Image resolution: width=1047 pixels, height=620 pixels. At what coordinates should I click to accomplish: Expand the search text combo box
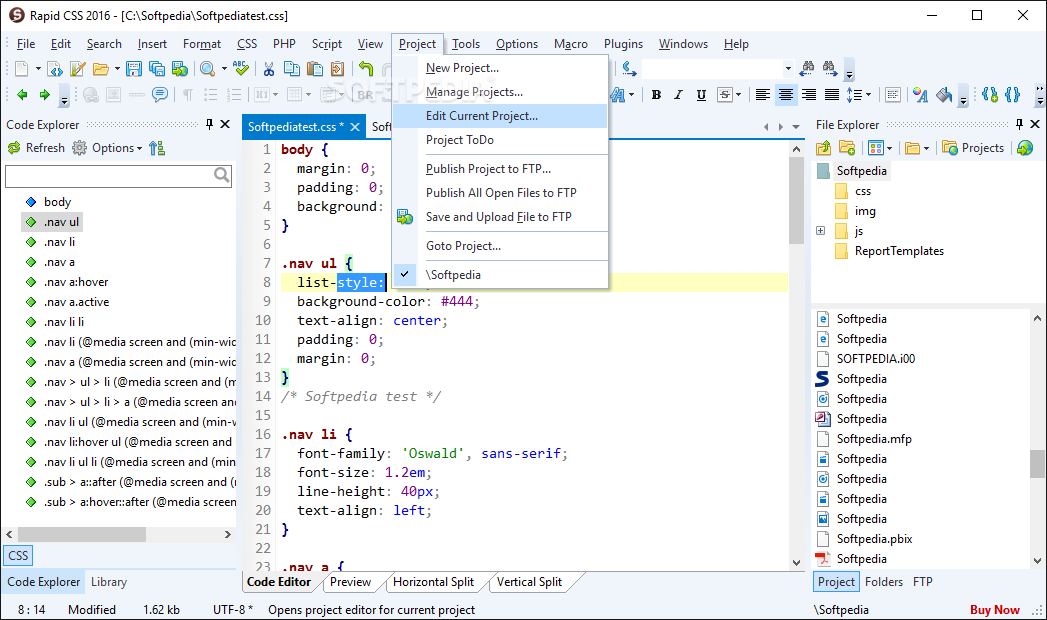(788, 68)
